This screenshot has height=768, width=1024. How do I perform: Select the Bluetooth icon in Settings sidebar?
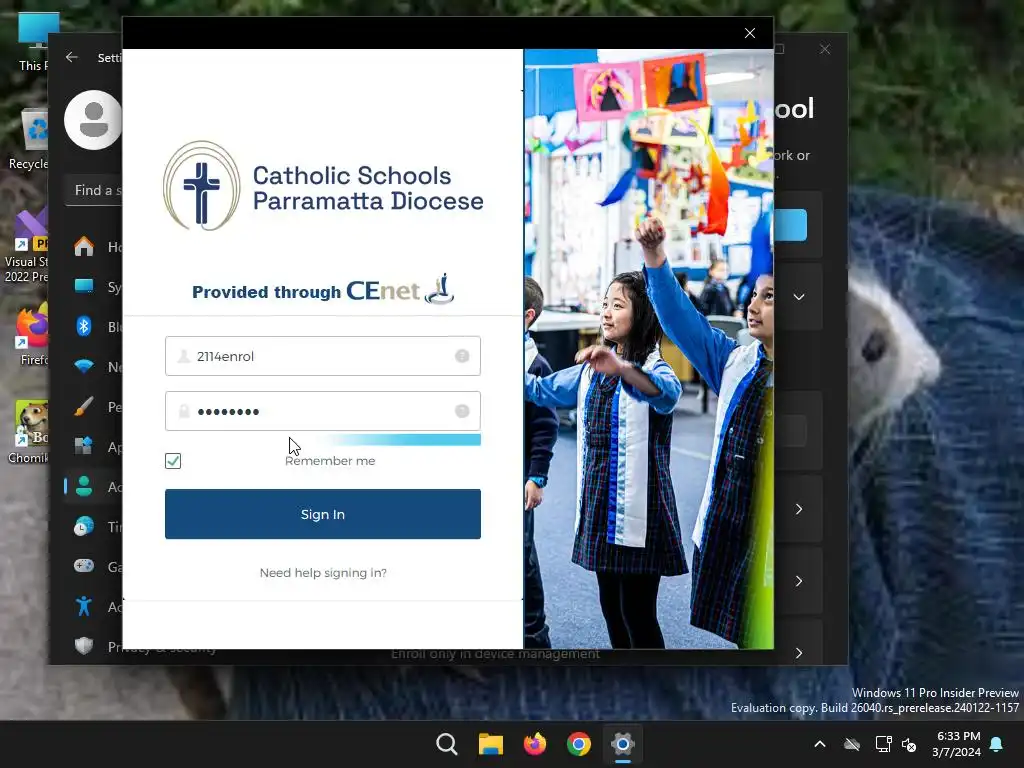tap(84, 327)
